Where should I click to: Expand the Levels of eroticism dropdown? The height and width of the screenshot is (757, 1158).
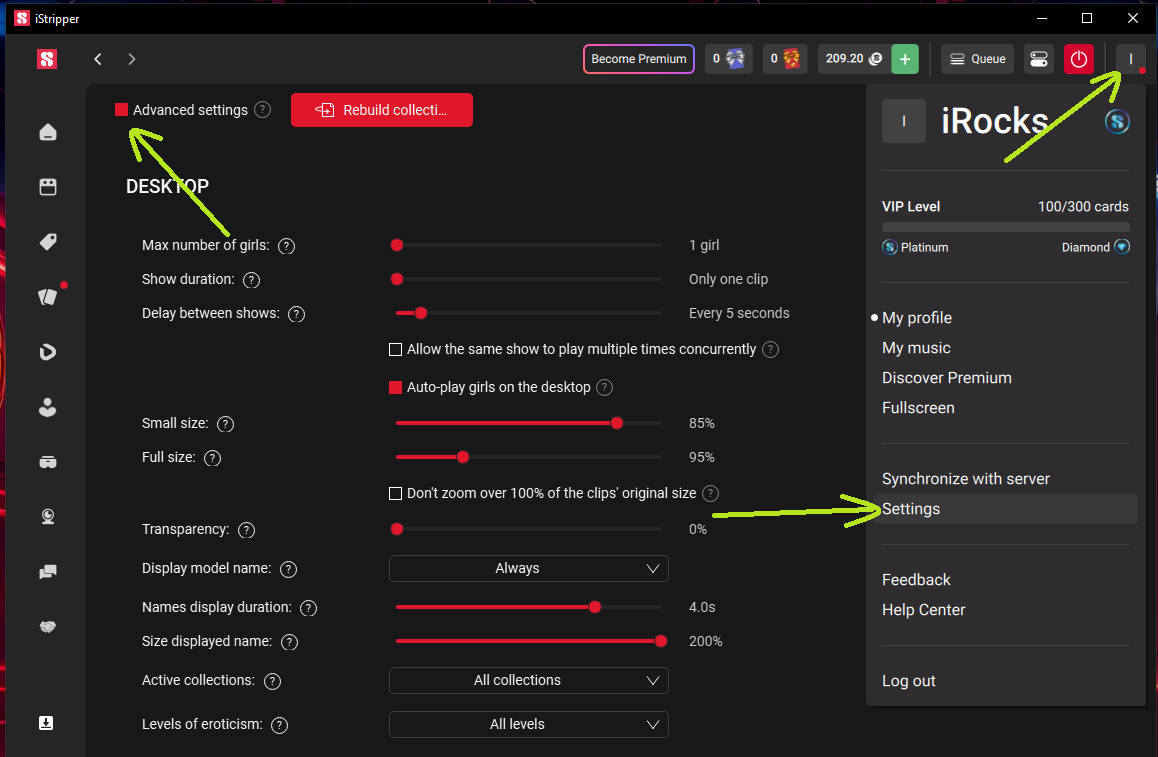(528, 724)
